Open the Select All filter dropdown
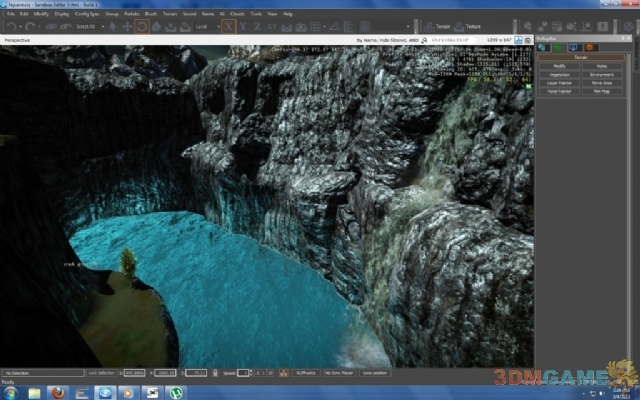The height and width of the screenshot is (400, 640). (x=90, y=27)
